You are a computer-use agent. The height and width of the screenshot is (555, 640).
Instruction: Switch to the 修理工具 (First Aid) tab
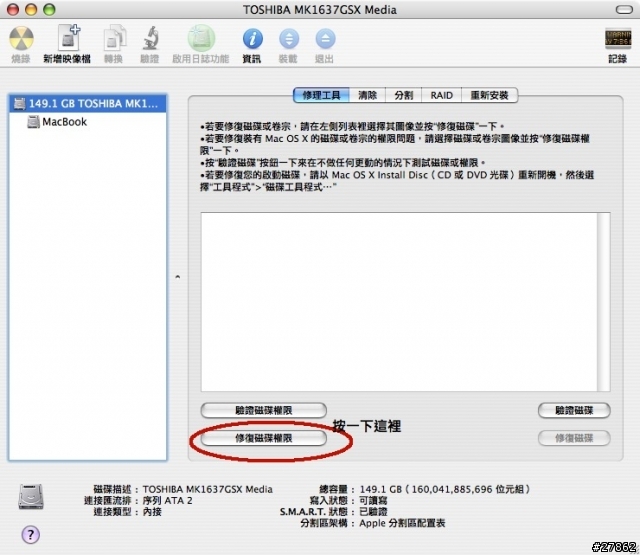[321, 95]
